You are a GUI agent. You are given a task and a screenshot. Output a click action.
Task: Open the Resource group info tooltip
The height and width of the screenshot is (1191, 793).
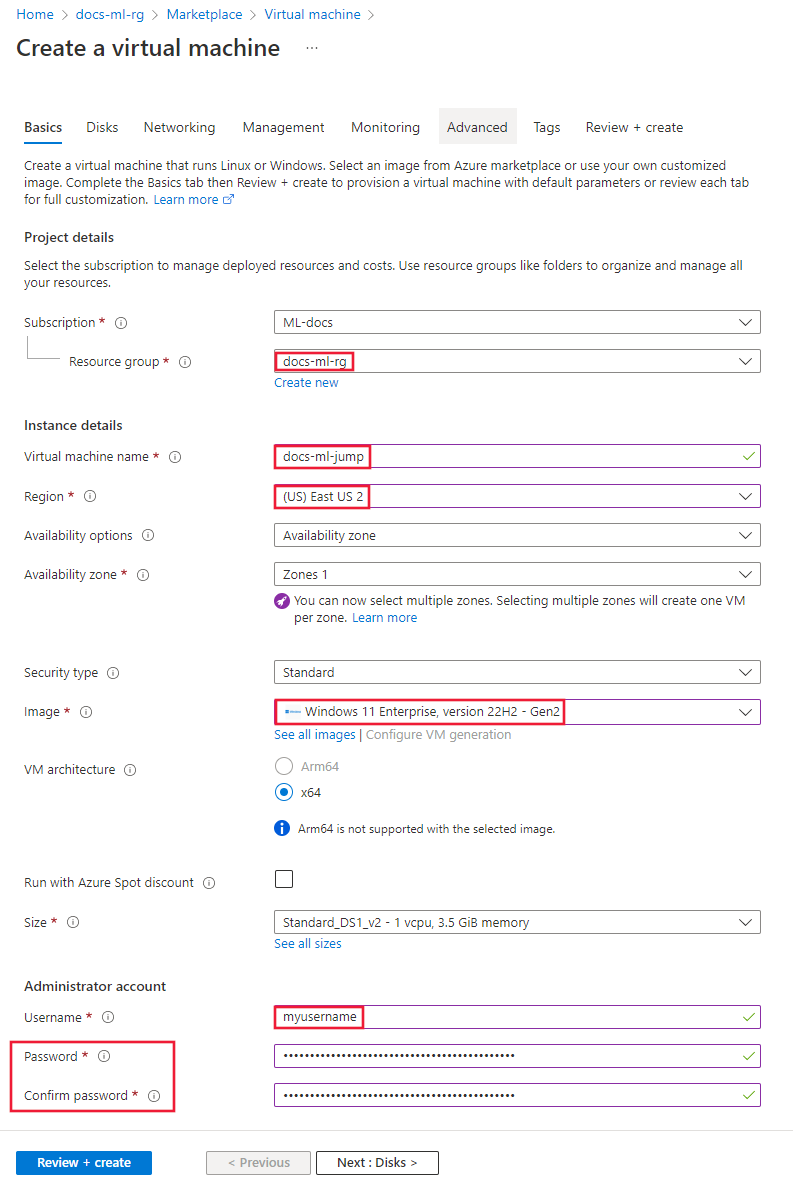click(x=185, y=362)
